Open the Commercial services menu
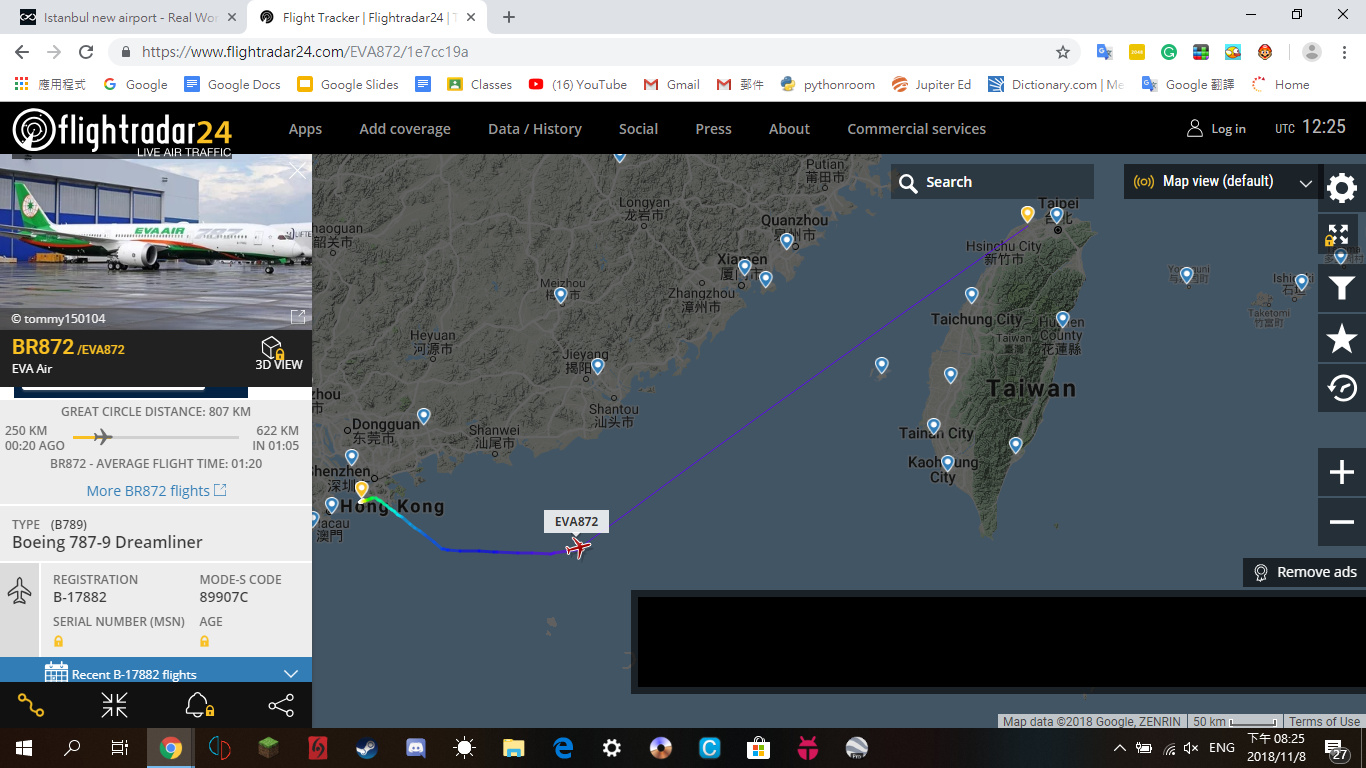The image size is (1366, 768). [x=916, y=129]
